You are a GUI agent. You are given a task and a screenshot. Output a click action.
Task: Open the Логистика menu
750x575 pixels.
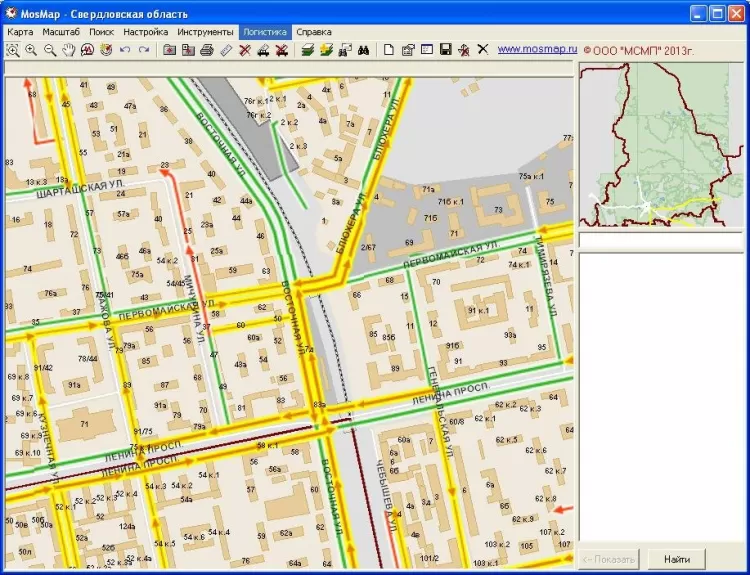click(265, 32)
